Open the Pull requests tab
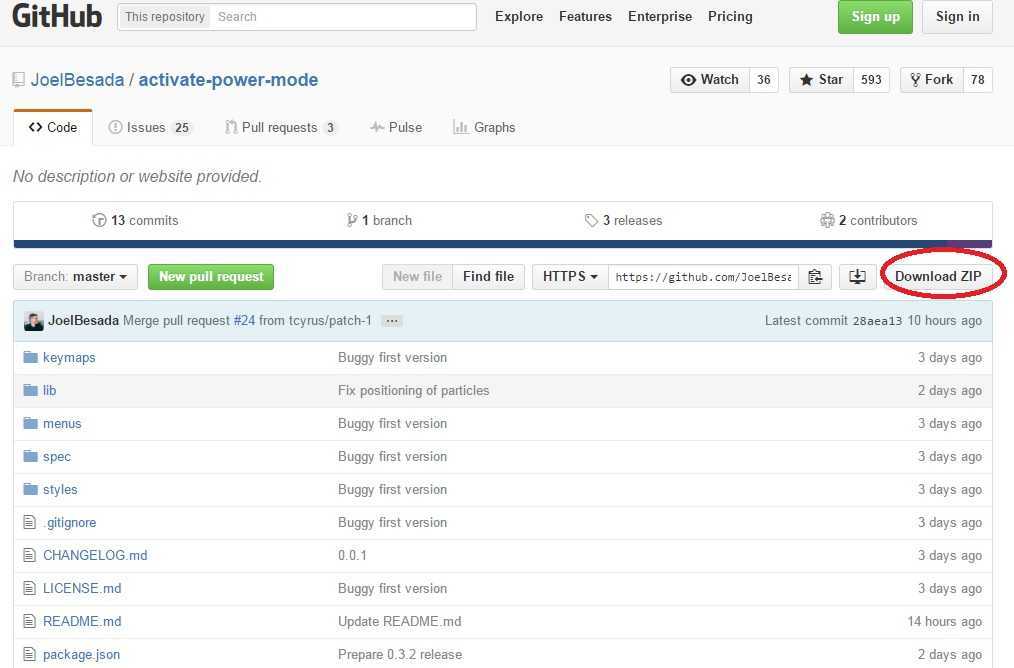The image size is (1014, 668). pos(281,127)
